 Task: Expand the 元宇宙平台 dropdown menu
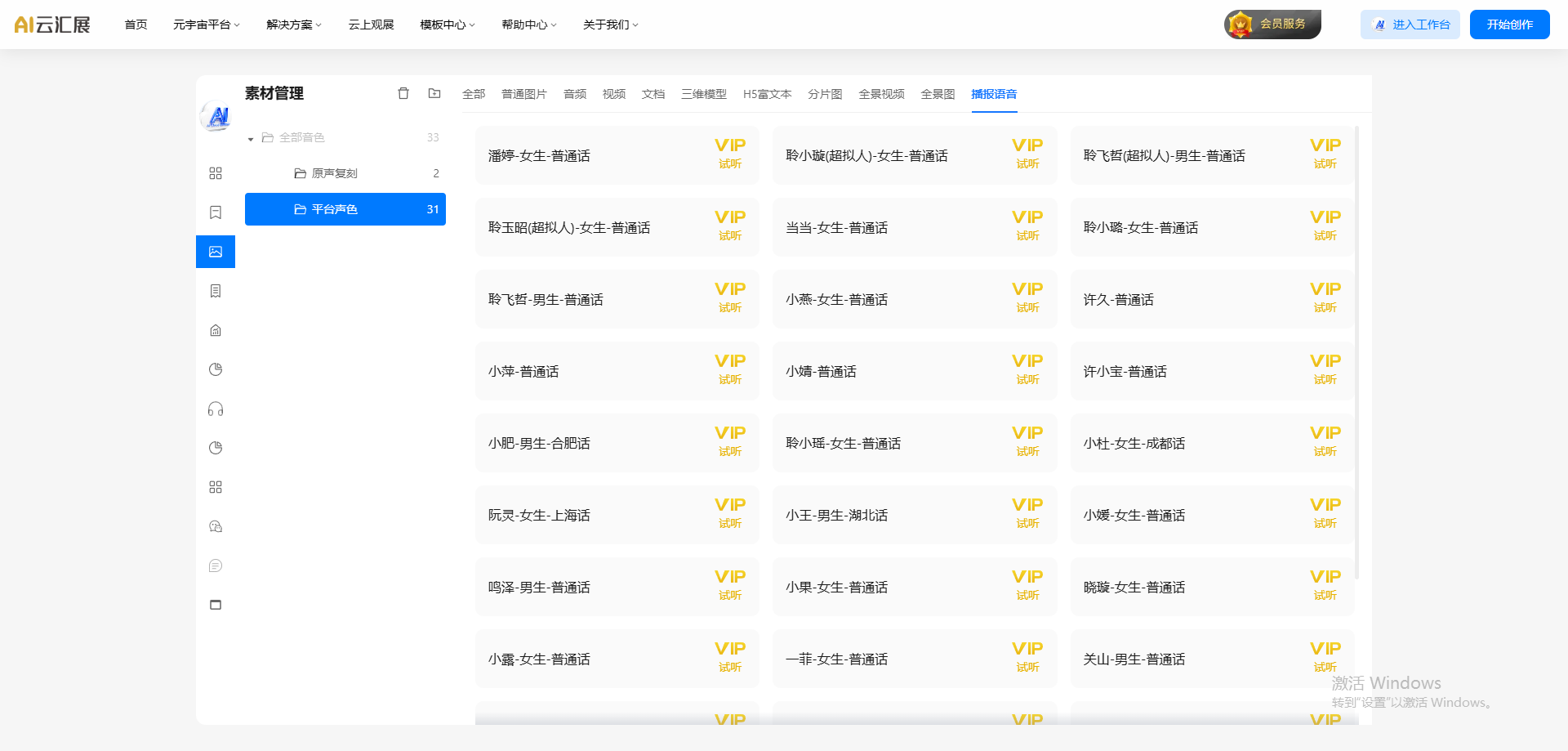coord(206,25)
